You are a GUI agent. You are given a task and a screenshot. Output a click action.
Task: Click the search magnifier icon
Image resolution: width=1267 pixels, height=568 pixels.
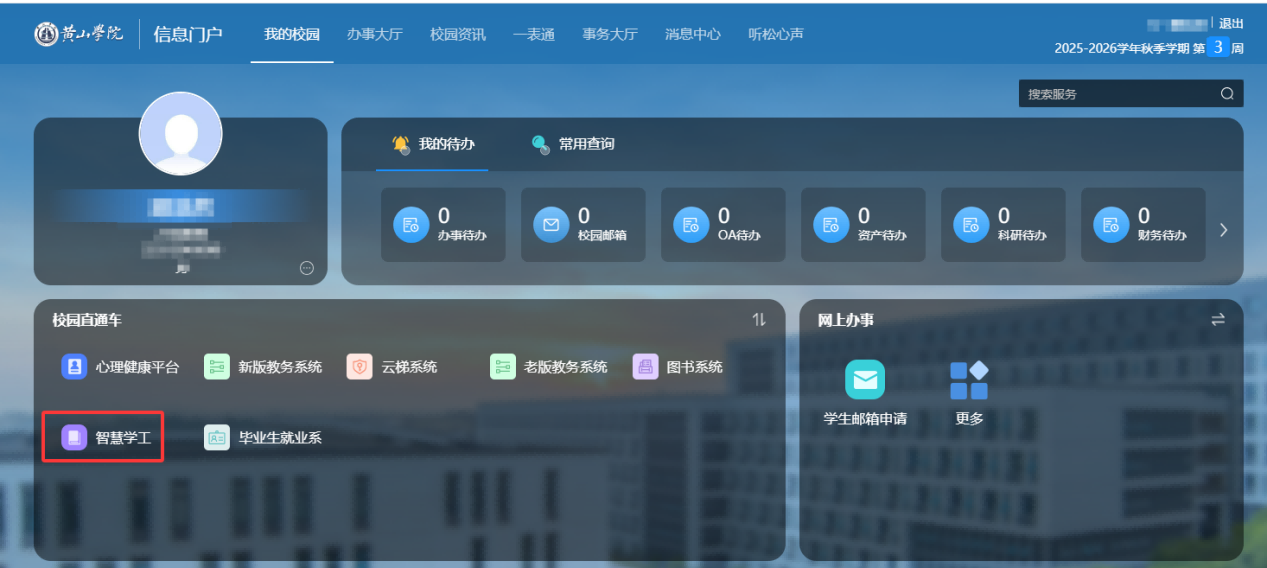[x=1227, y=94]
